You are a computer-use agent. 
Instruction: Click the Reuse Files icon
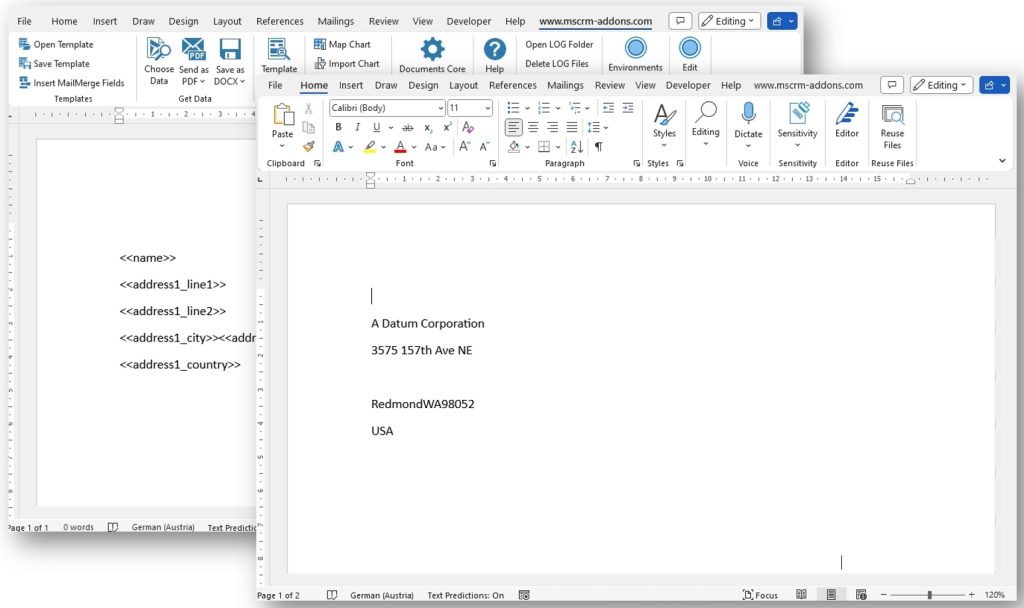892,114
